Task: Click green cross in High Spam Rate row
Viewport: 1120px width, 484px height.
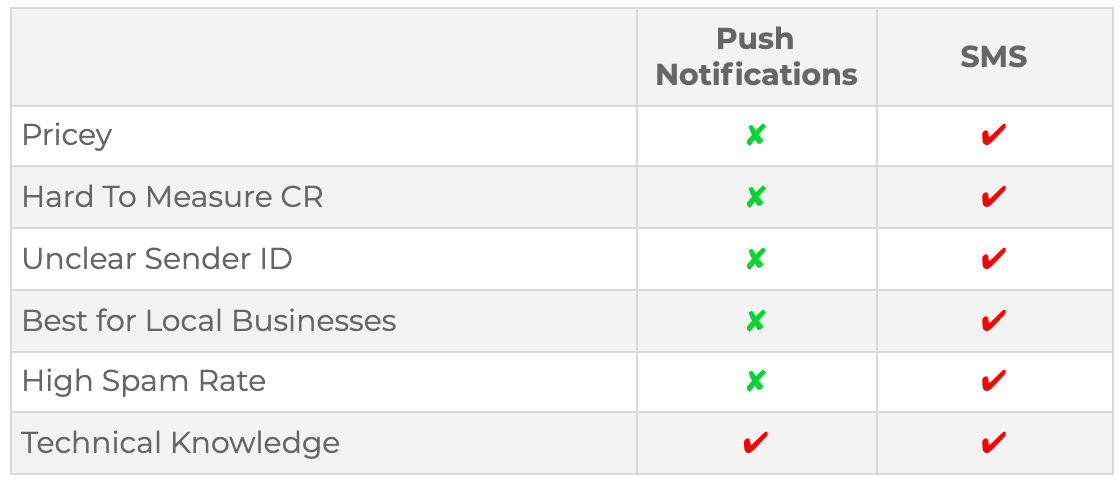Action: 756,382
